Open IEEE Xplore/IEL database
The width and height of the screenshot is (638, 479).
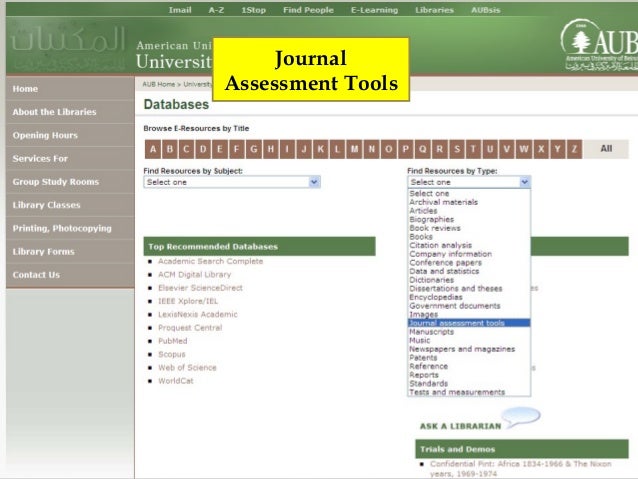188,301
